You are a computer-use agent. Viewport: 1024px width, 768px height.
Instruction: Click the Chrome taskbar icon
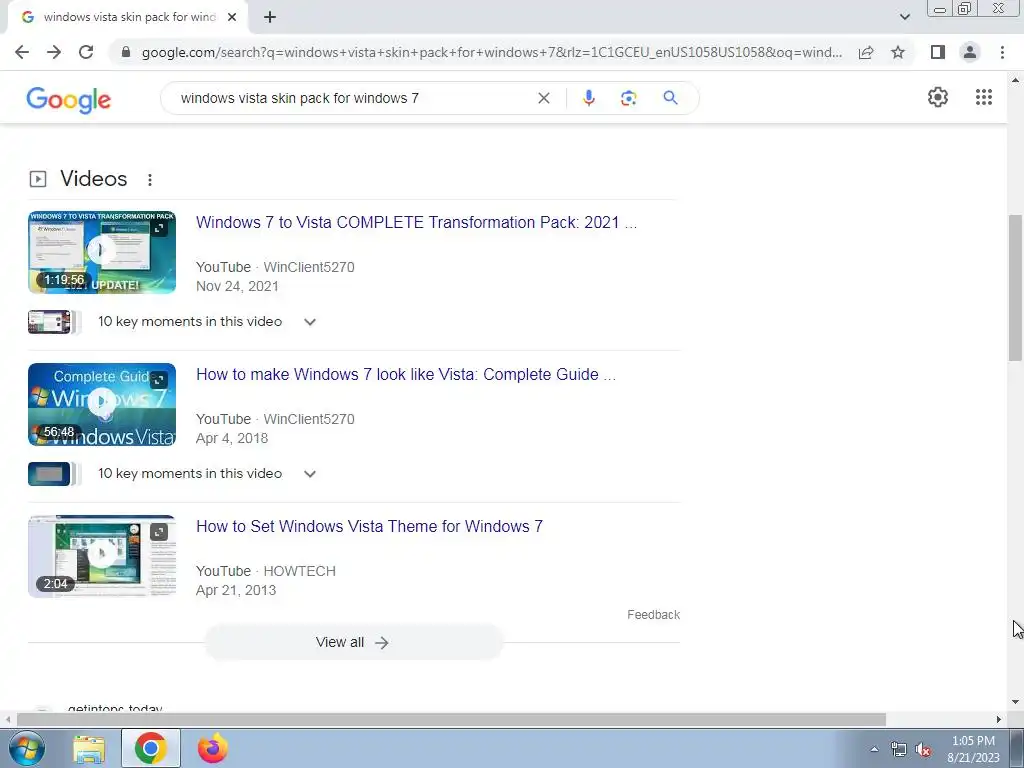click(x=151, y=748)
